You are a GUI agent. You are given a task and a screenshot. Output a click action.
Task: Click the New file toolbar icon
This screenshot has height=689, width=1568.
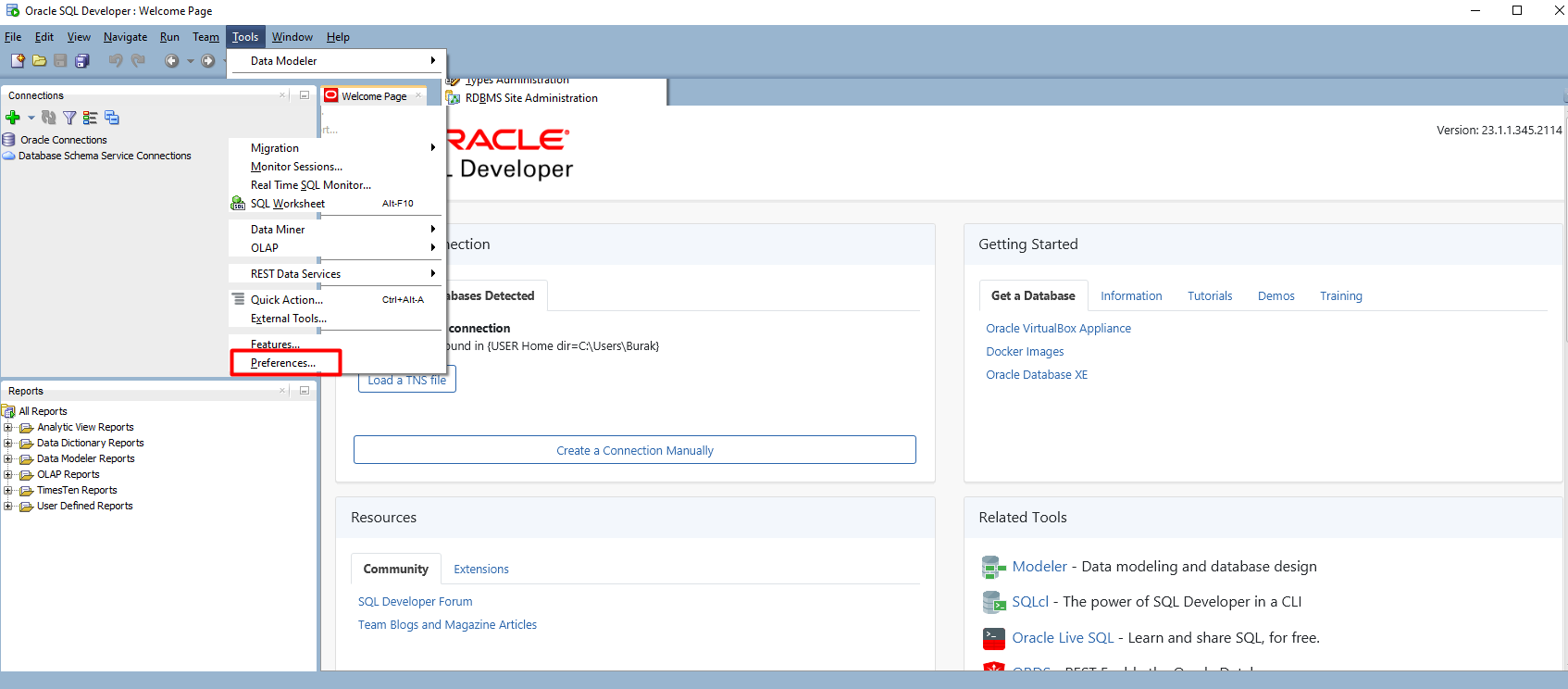(18, 61)
